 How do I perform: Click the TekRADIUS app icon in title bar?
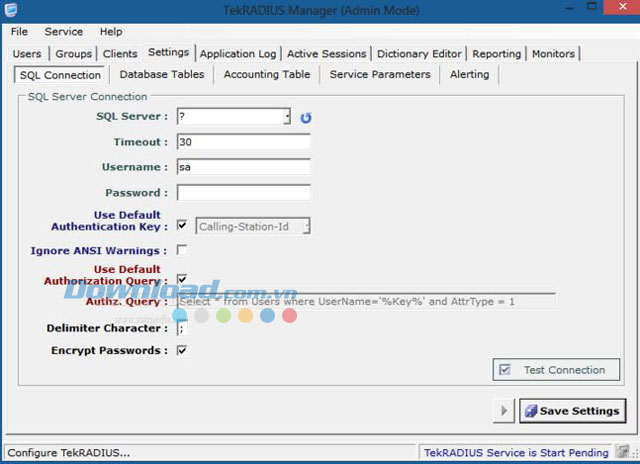click(11, 10)
